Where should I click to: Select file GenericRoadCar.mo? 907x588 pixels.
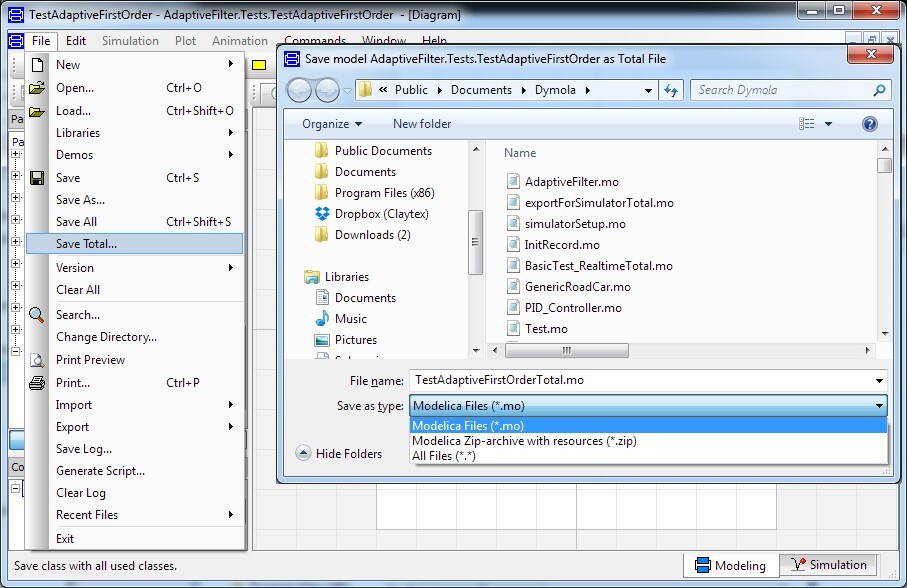coord(569,287)
